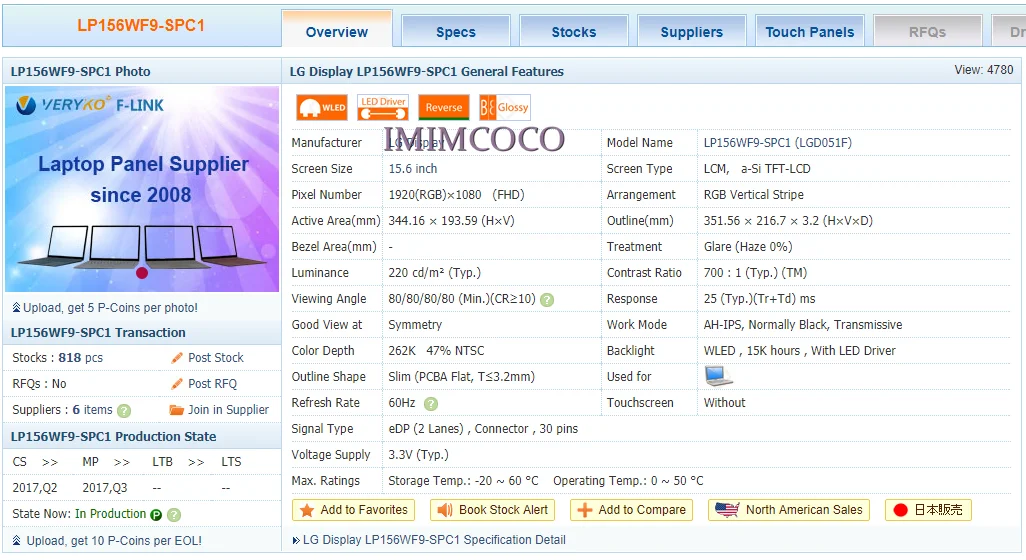Click the 2017,Q2 CS date
1026x560 pixels.
point(35,488)
